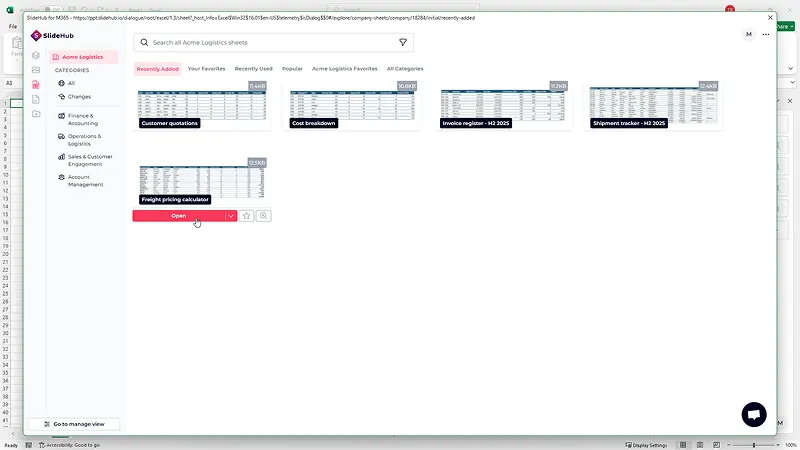Select the Changes category

coord(74,96)
